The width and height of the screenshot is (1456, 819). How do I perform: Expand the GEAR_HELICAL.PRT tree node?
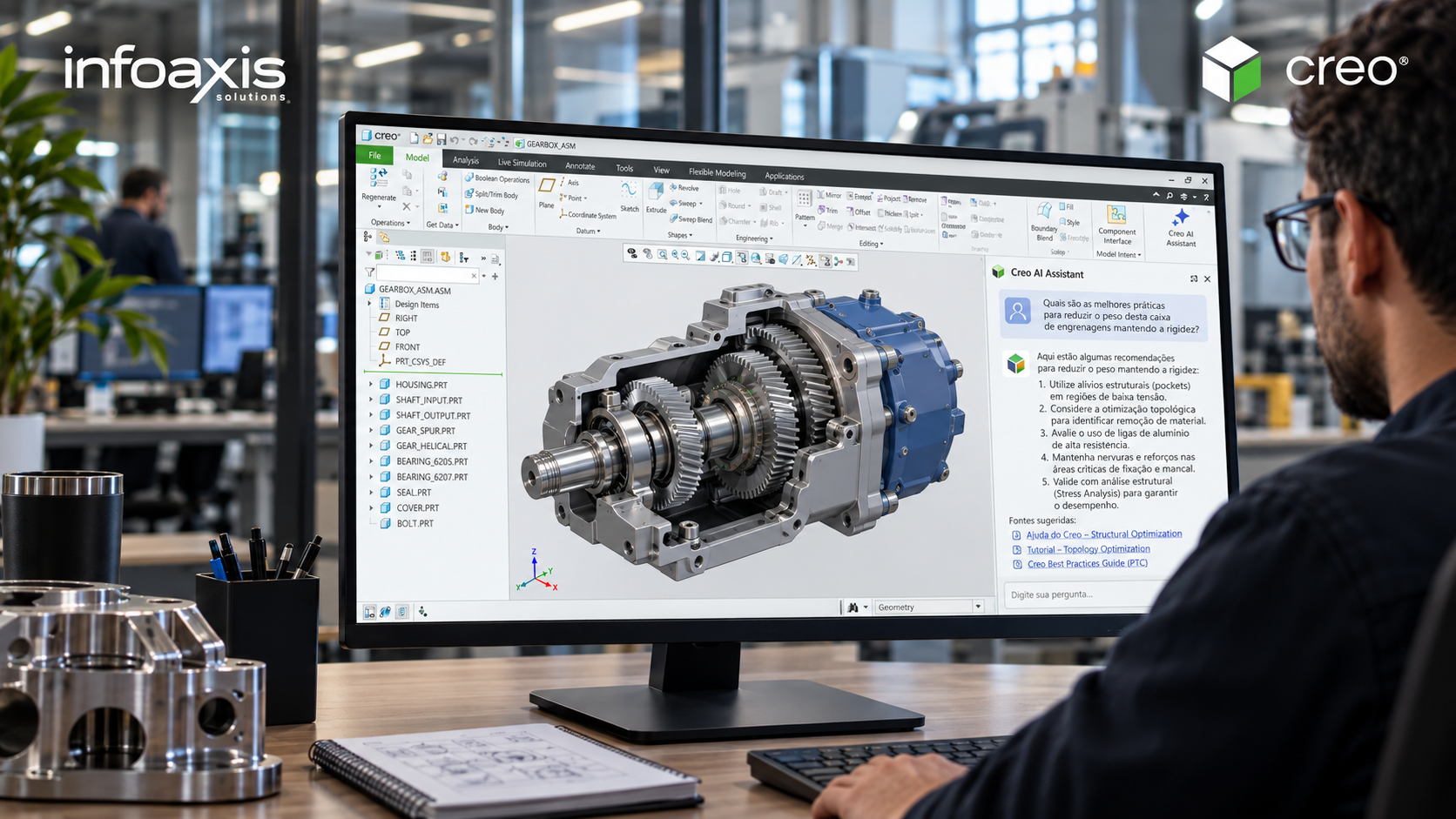[371, 446]
